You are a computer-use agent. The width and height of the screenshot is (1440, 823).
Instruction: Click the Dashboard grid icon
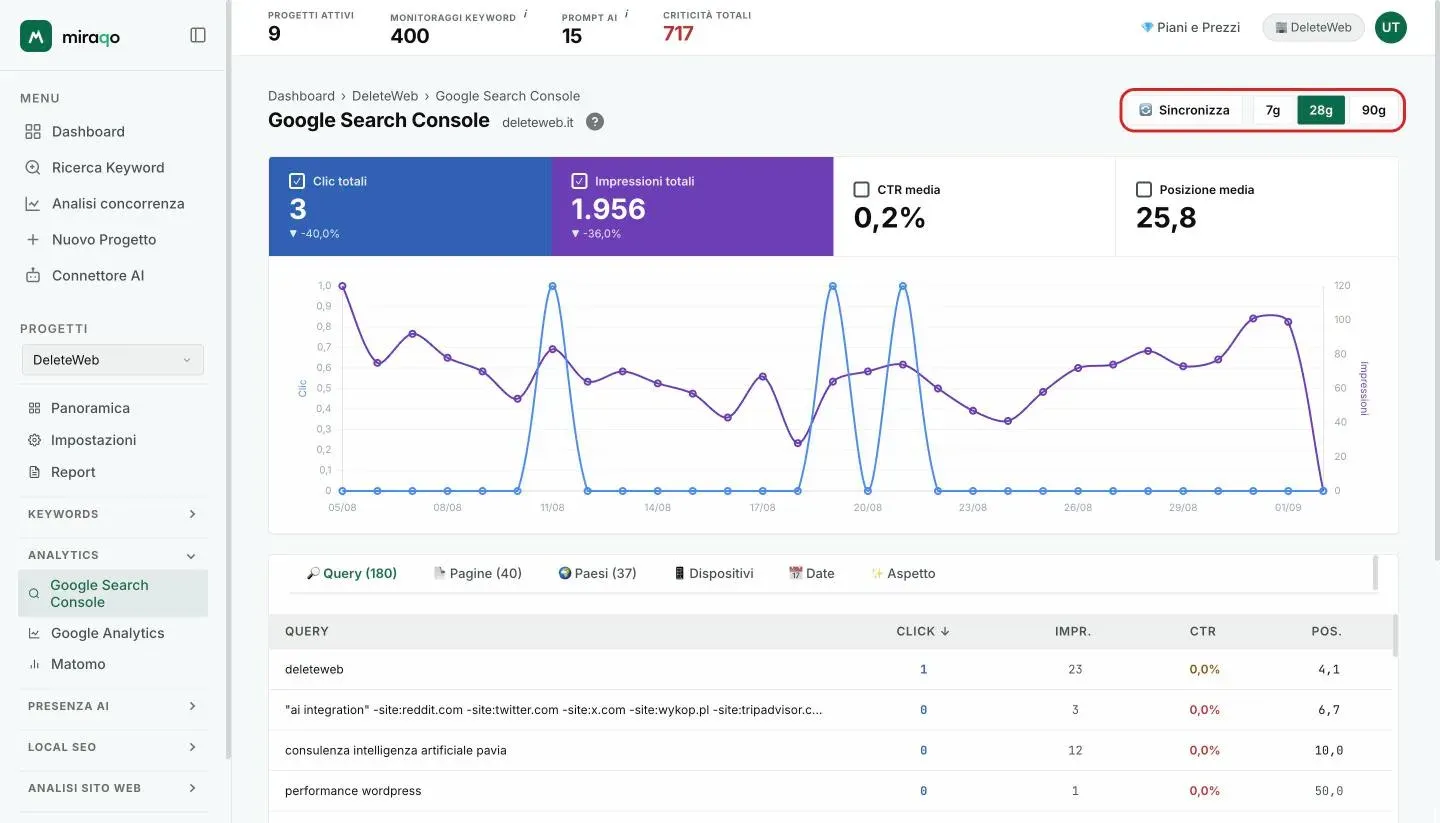click(x=33, y=132)
